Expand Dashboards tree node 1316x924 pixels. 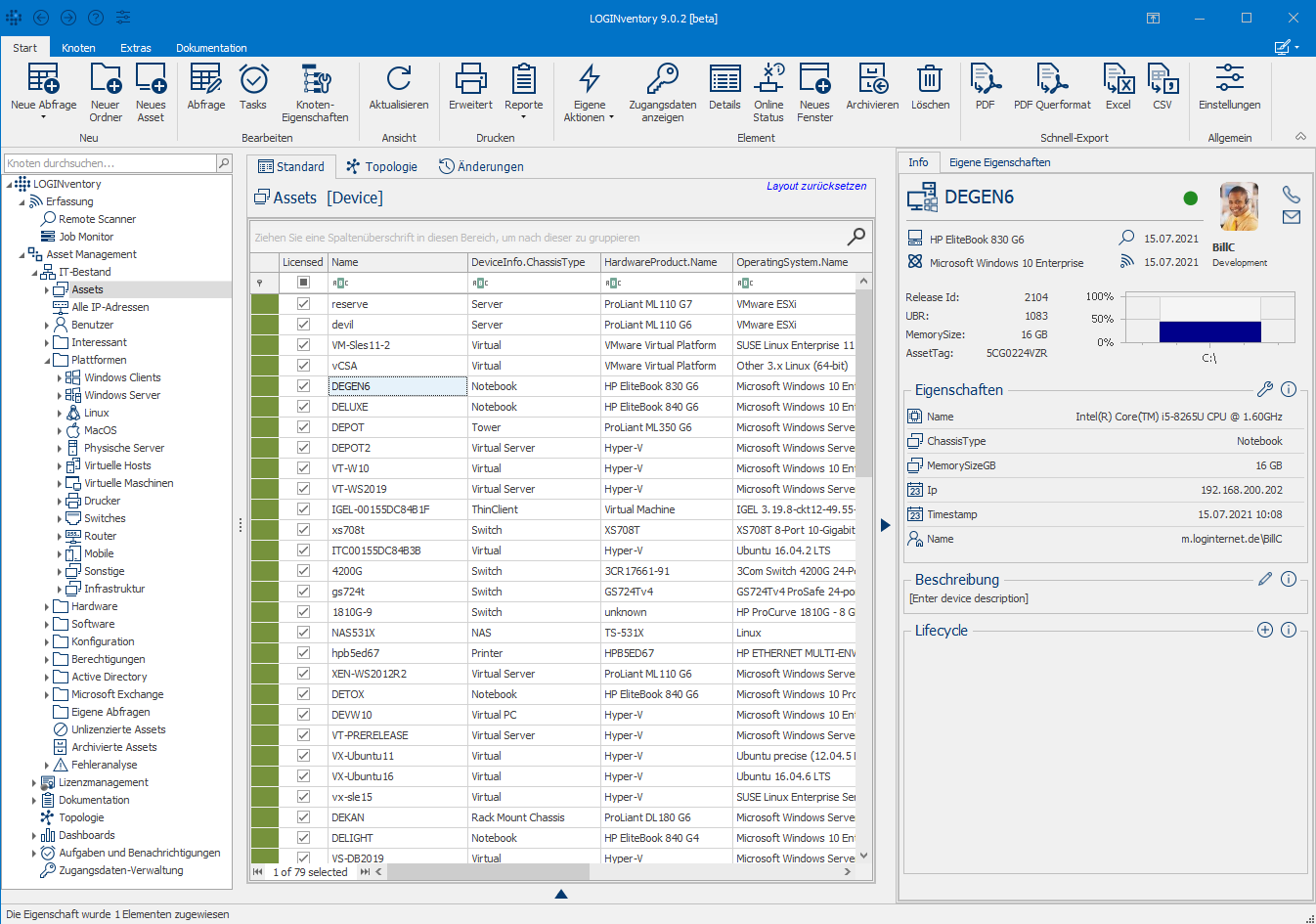coord(34,835)
